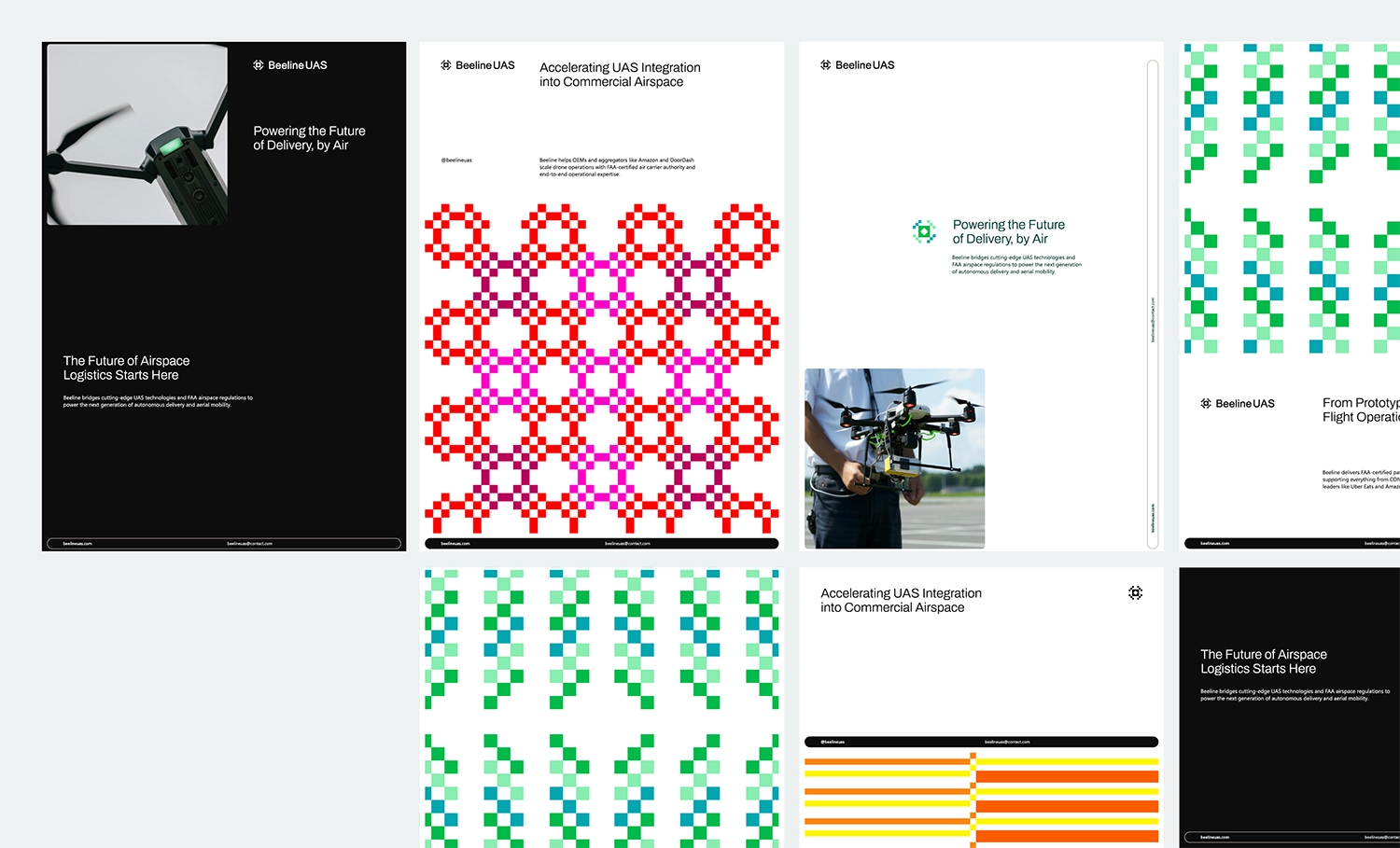1400x848 pixels.
Task: Click the green pixel emblem beside 'Powering the Future' on white poster
Action: click(924, 231)
